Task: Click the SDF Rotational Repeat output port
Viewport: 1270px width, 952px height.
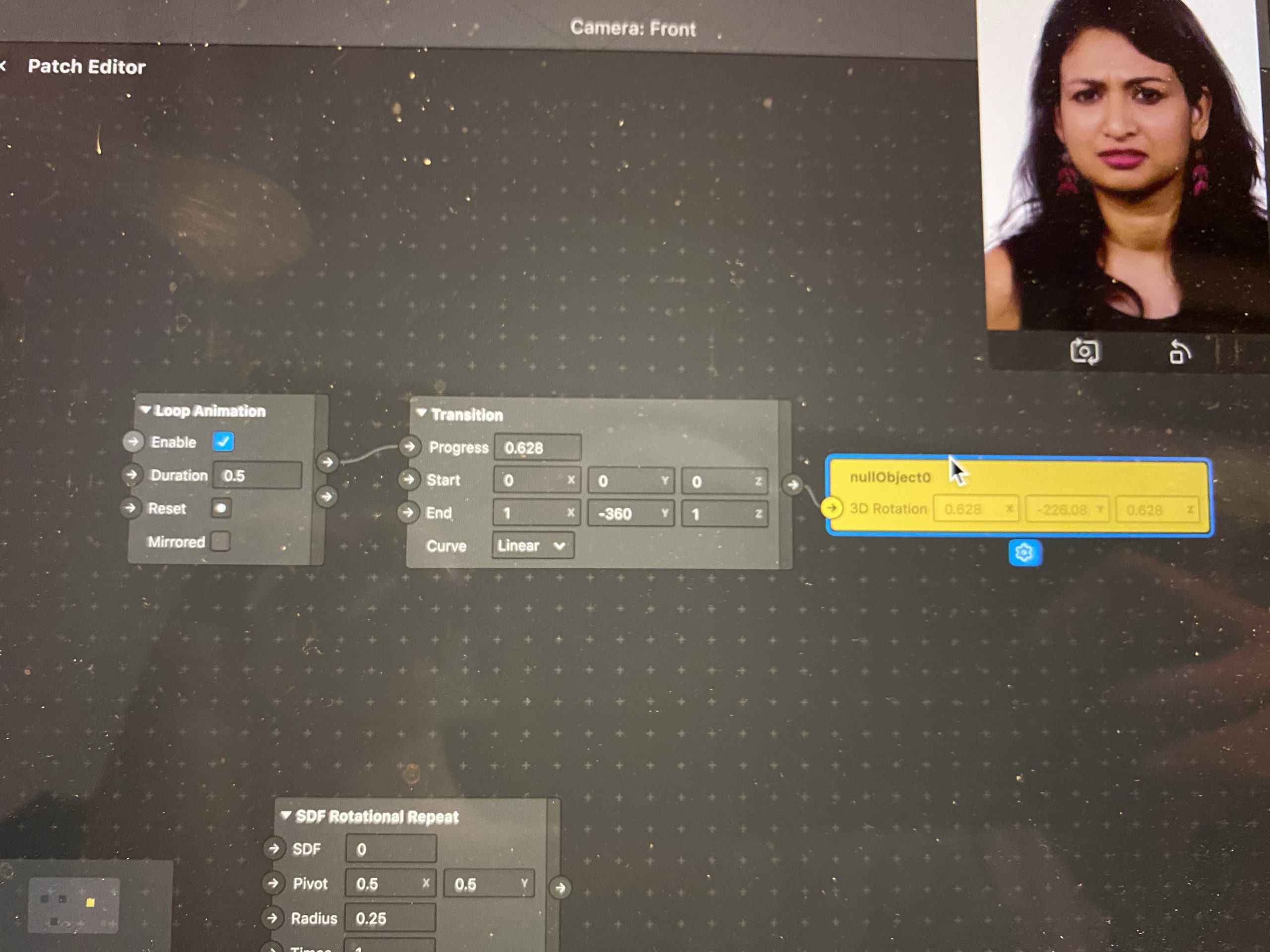Action: click(x=561, y=889)
